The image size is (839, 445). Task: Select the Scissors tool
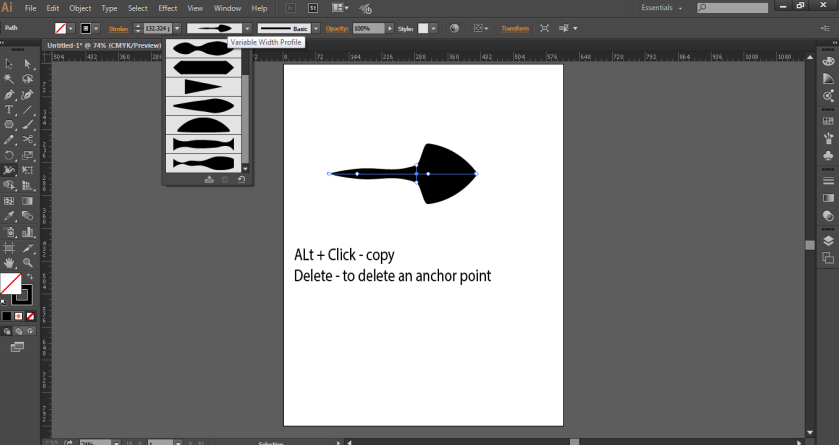click(x=27, y=140)
